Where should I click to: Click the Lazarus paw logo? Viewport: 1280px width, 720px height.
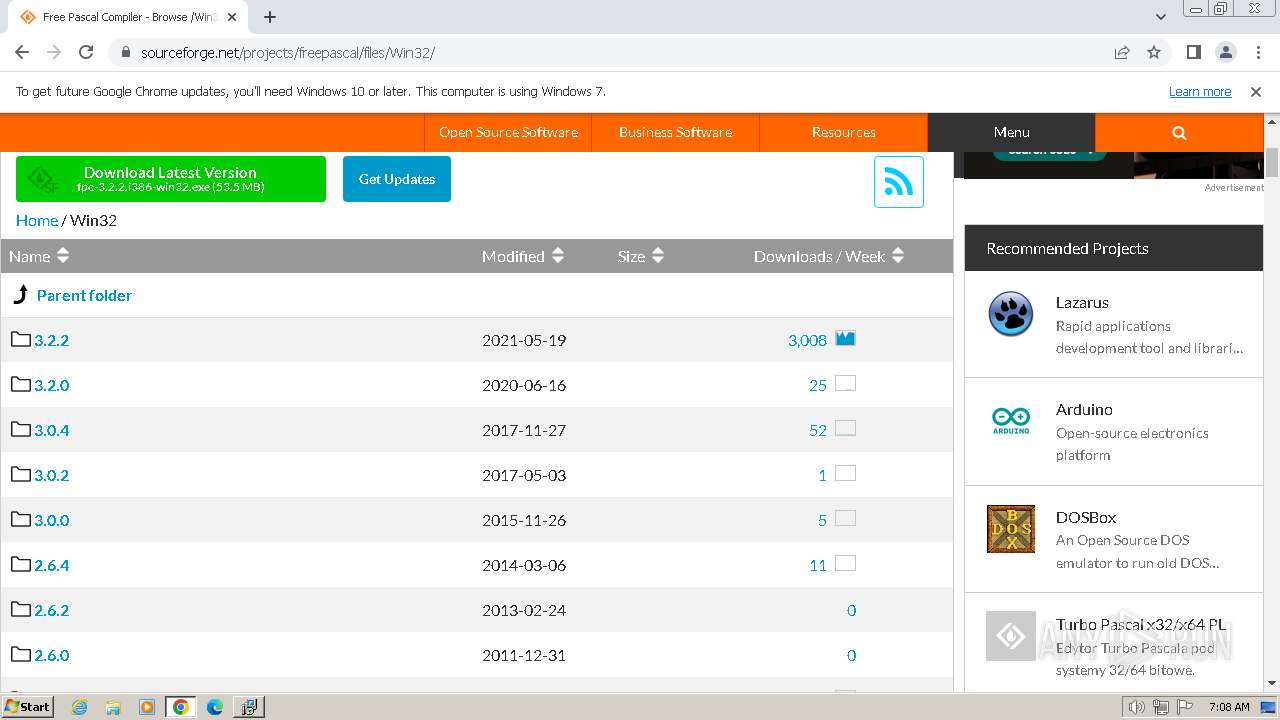pos(1011,314)
